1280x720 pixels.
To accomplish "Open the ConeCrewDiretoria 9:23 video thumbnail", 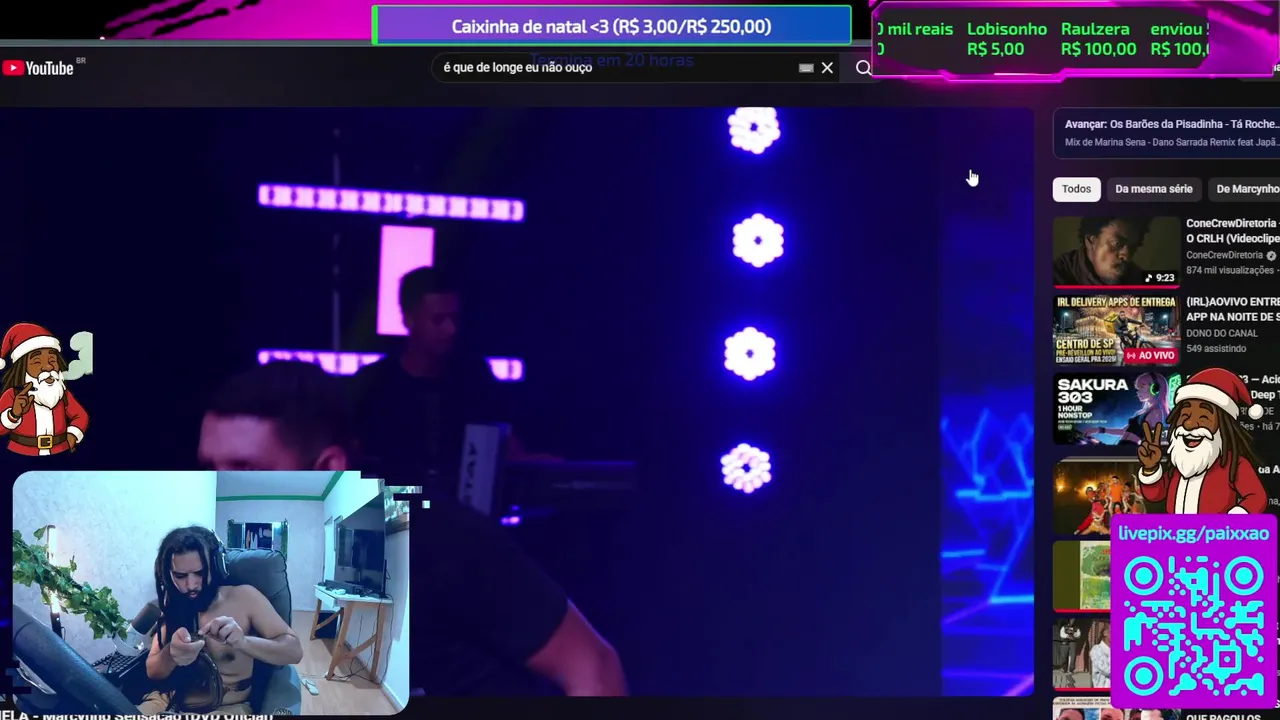I will click(x=1116, y=251).
